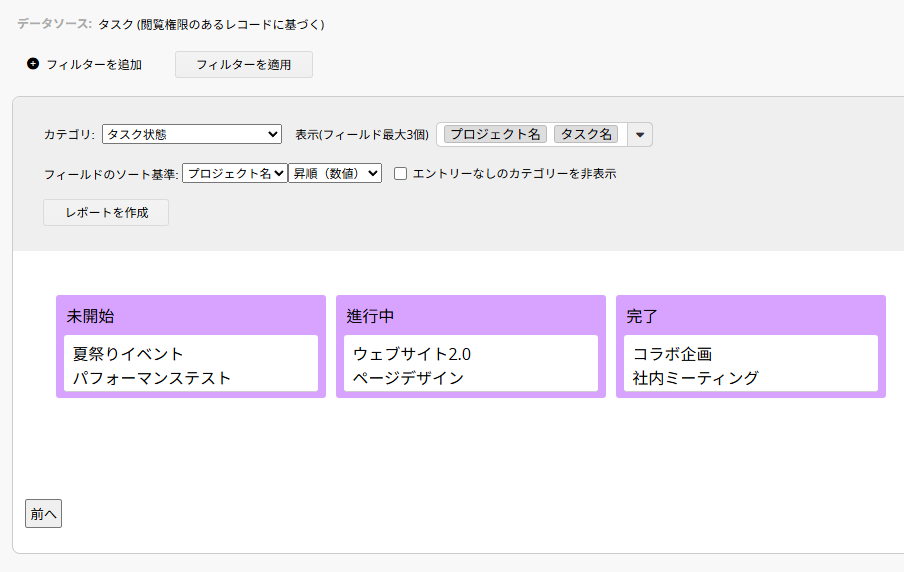Expand the display fields dropdown arrow
This screenshot has width=904, height=572.
point(640,135)
